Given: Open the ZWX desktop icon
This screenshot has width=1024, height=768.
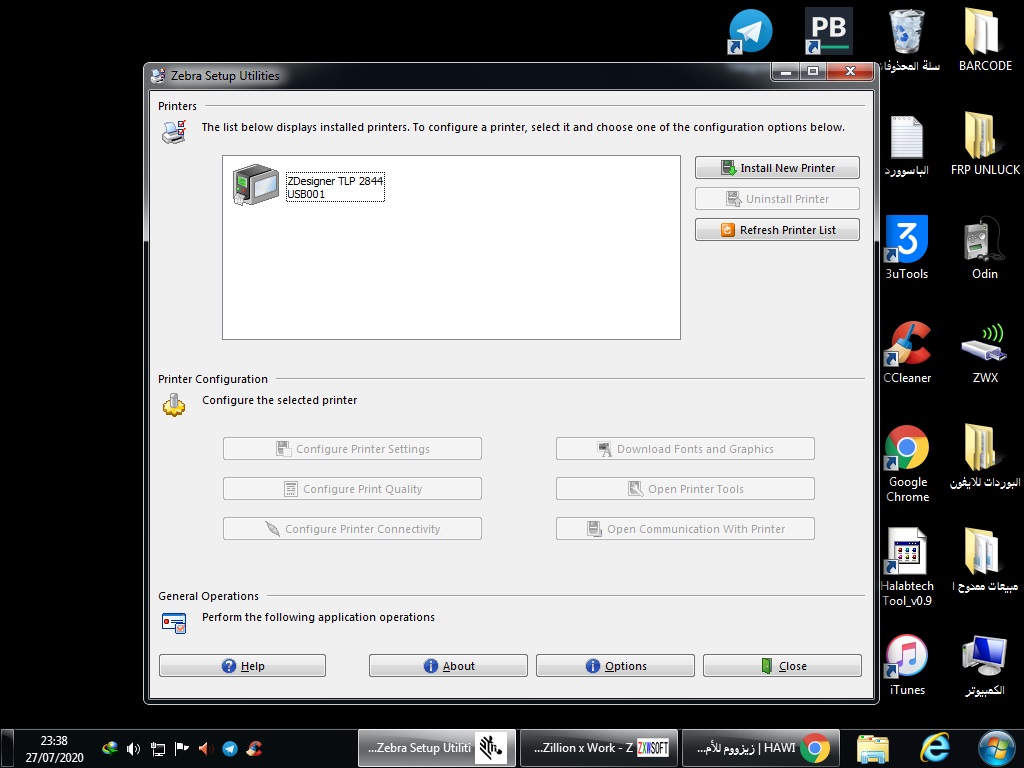Looking at the screenshot, I should tap(985, 352).
